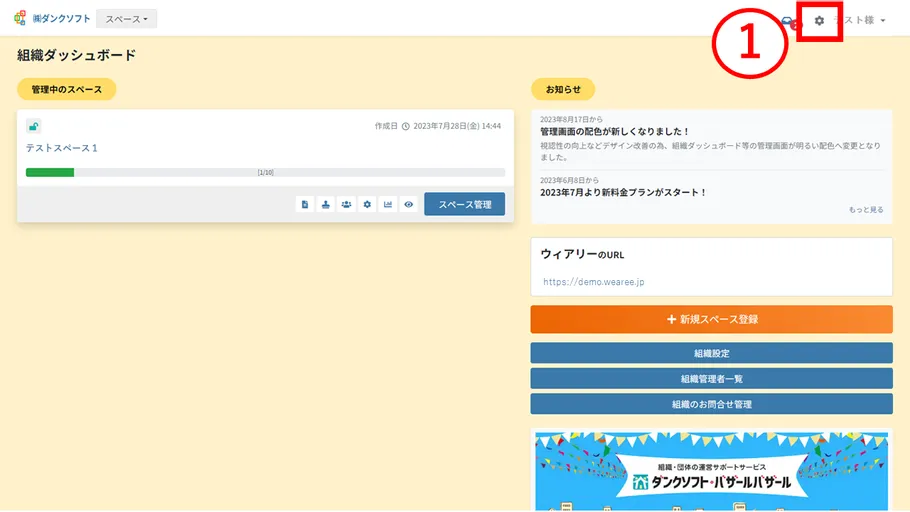Select the 管理中のスペース section label

pyautogui.click(x=66, y=89)
